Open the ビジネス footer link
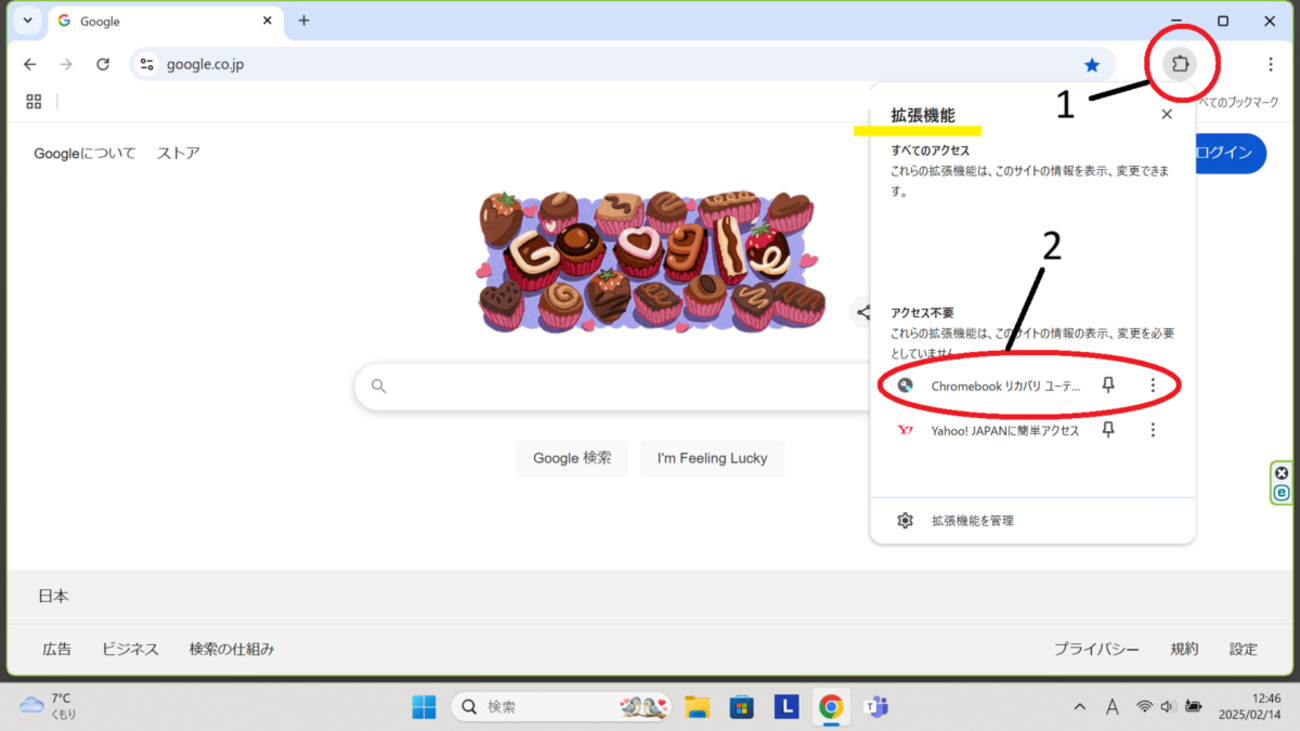The image size is (1300, 731). [x=130, y=649]
